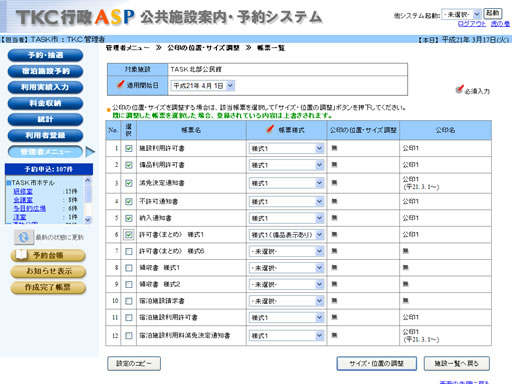Click the 宿泊施設利用料減免決定通知書 row name

coord(185,336)
